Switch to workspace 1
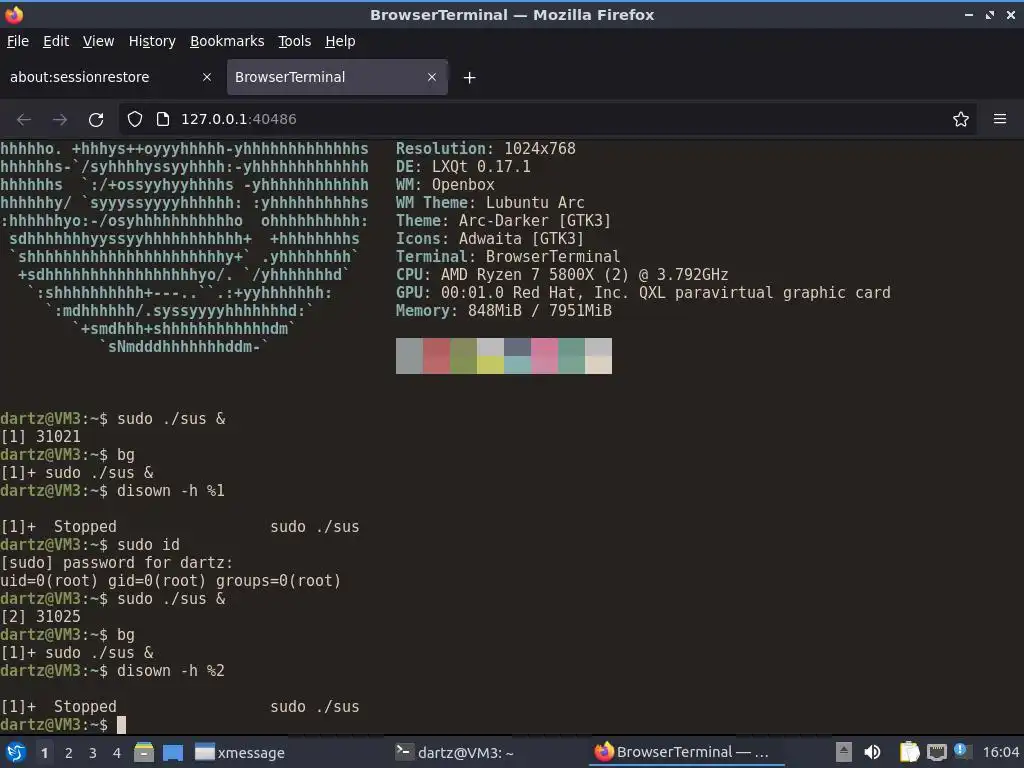The height and width of the screenshot is (768, 1024). (44, 753)
